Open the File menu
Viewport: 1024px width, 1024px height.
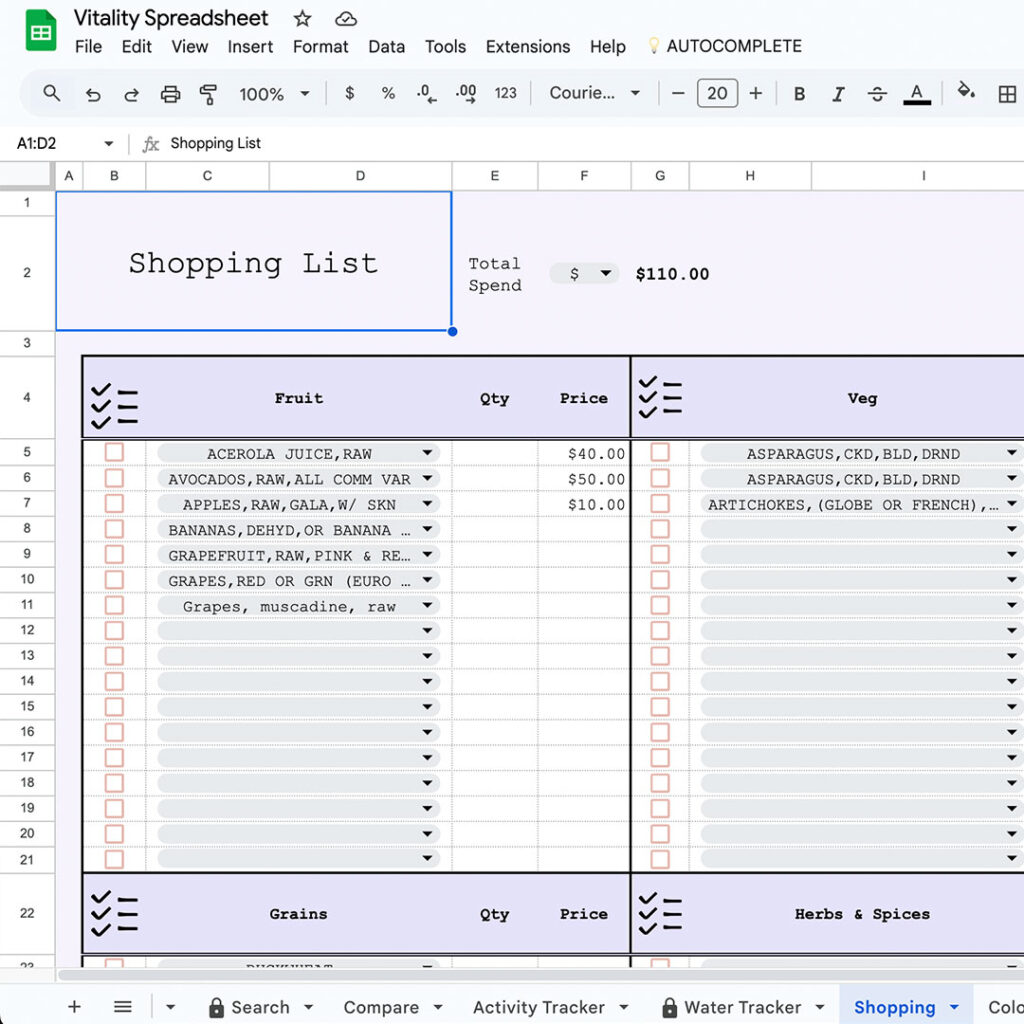click(88, 47)
